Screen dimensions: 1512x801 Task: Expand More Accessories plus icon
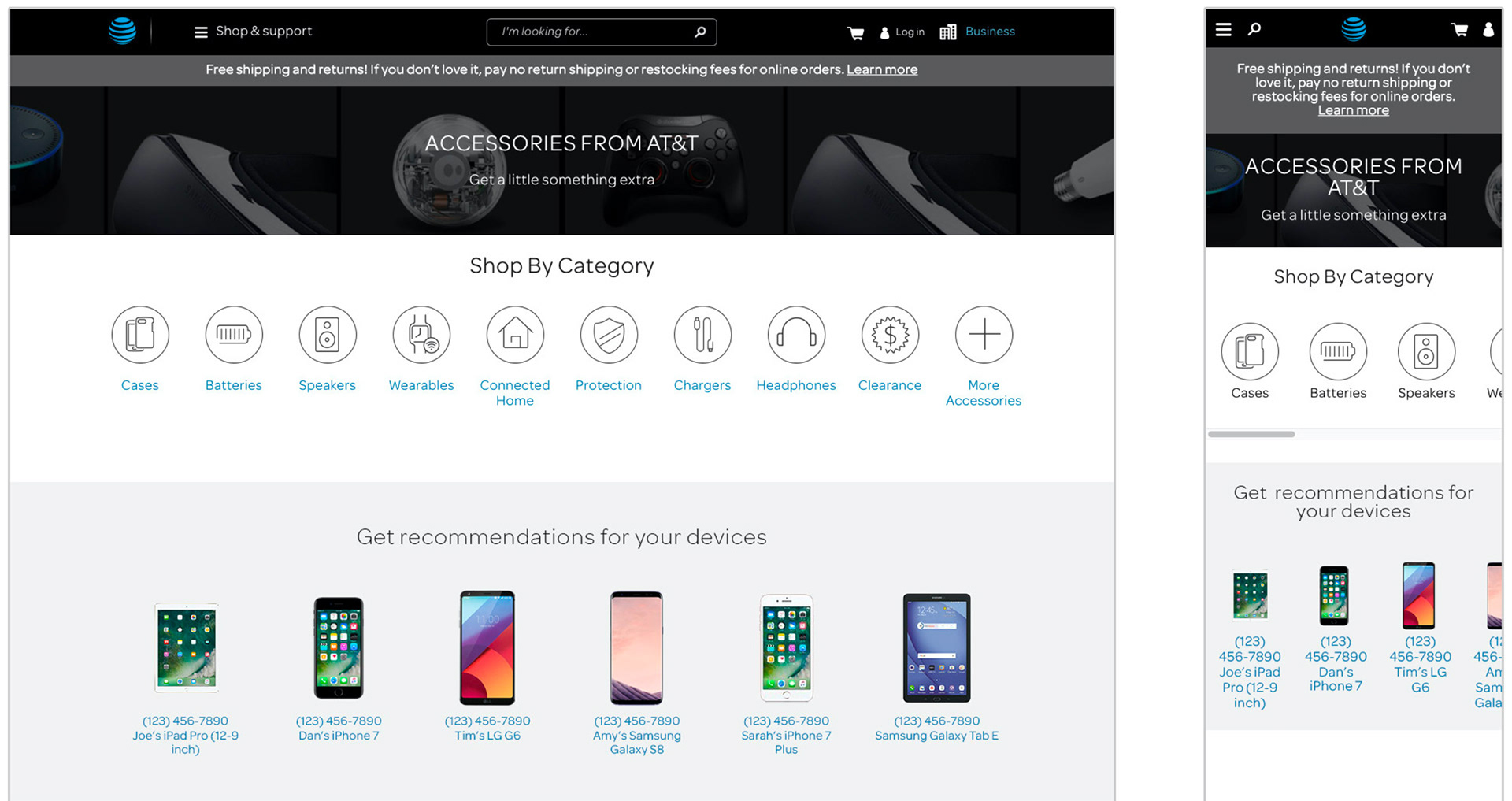coord(984,335)
